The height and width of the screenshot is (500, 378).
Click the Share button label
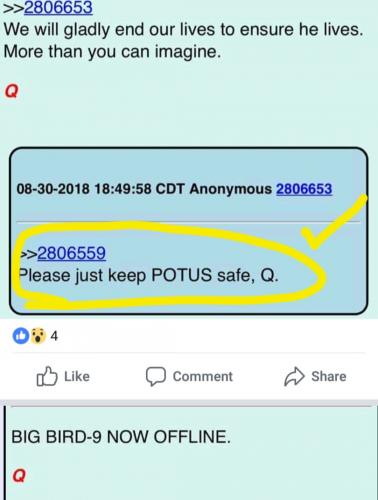click(x=329, y=376)
